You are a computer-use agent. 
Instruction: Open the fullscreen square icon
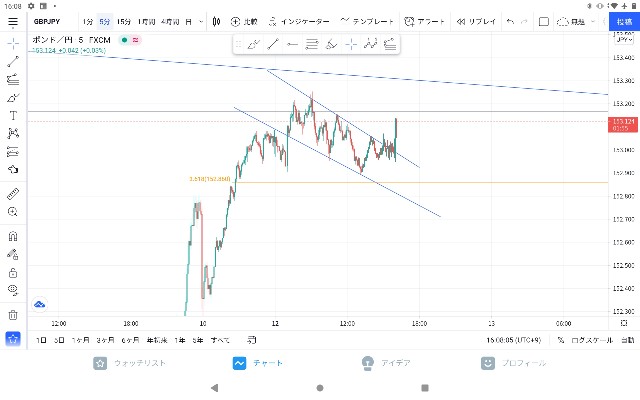coord(544,22)
